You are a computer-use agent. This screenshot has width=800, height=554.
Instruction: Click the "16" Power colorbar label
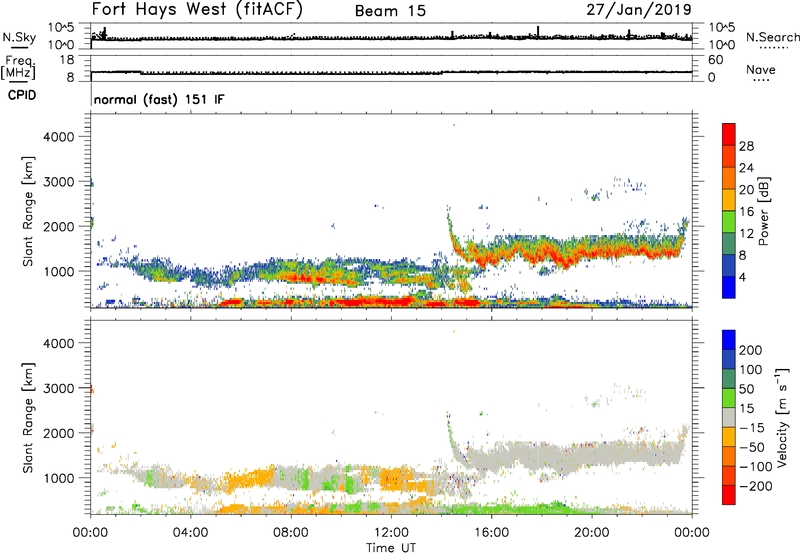[746, 212]
